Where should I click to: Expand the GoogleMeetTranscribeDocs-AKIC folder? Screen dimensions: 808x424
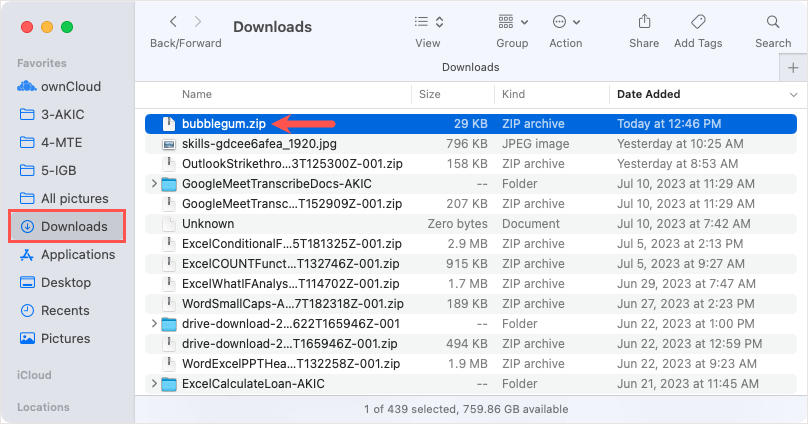(153, 184)
